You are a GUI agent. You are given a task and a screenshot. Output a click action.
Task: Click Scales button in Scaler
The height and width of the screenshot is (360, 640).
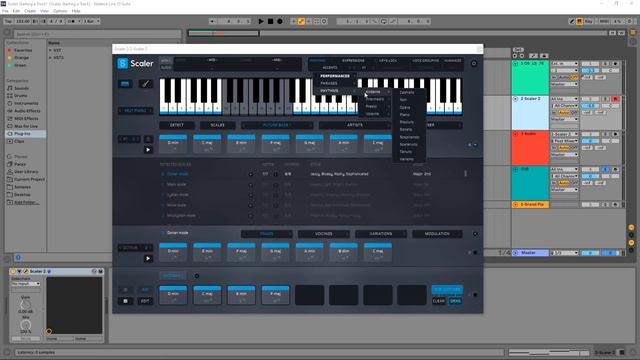point(218,125)
